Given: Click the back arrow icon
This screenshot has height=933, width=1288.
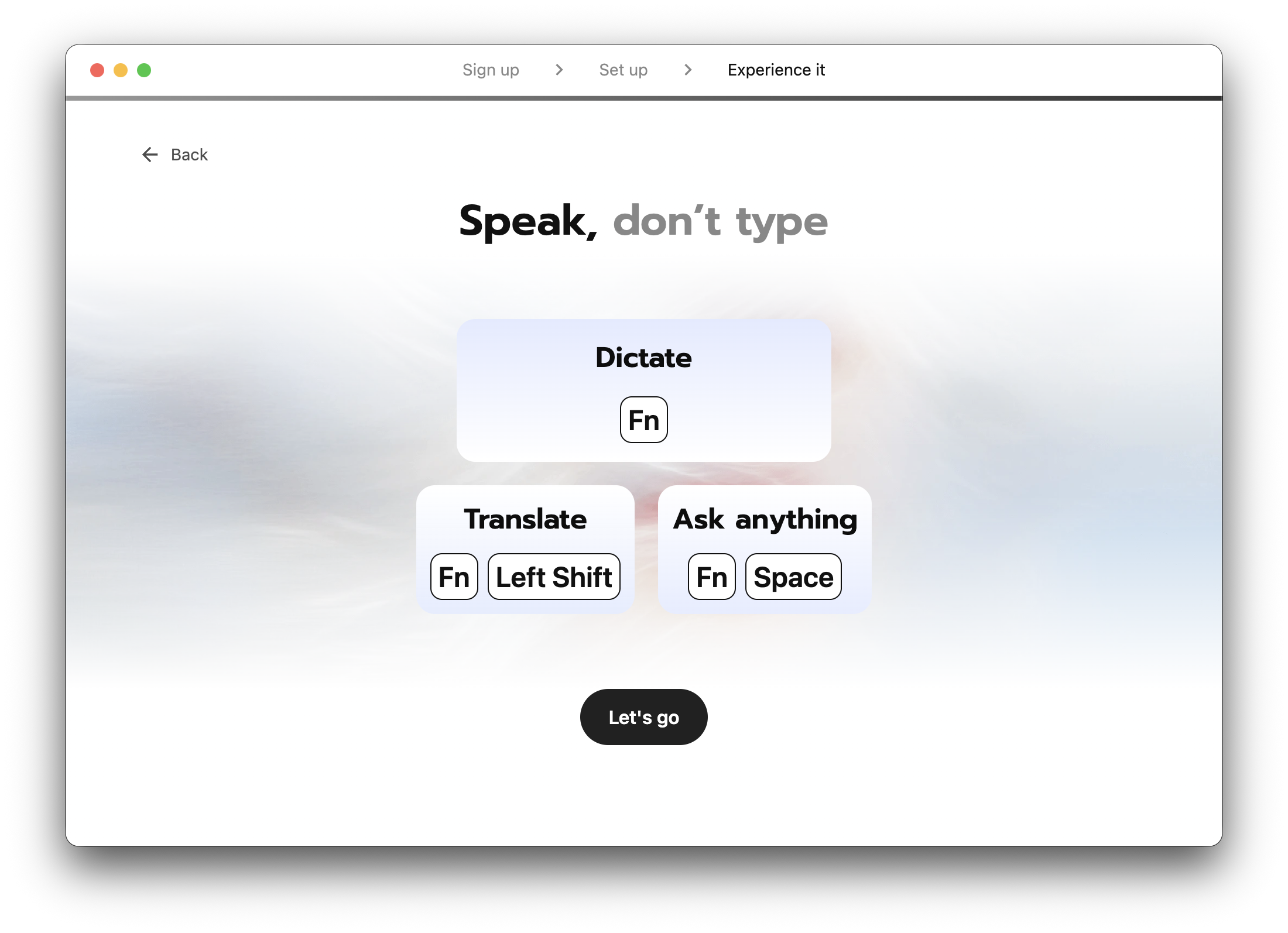Looking at the screenshot, I should [150, 155].
